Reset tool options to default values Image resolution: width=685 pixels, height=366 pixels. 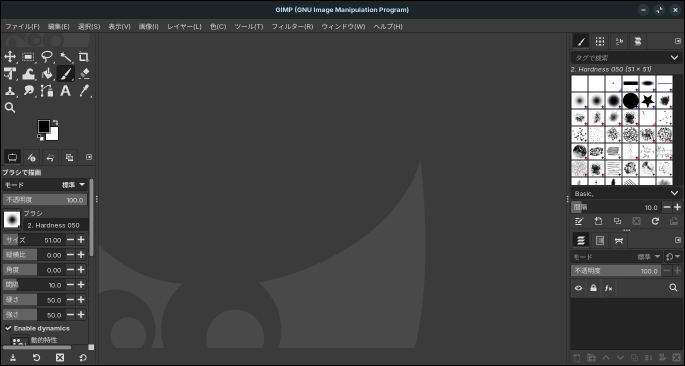coord(83,358)
